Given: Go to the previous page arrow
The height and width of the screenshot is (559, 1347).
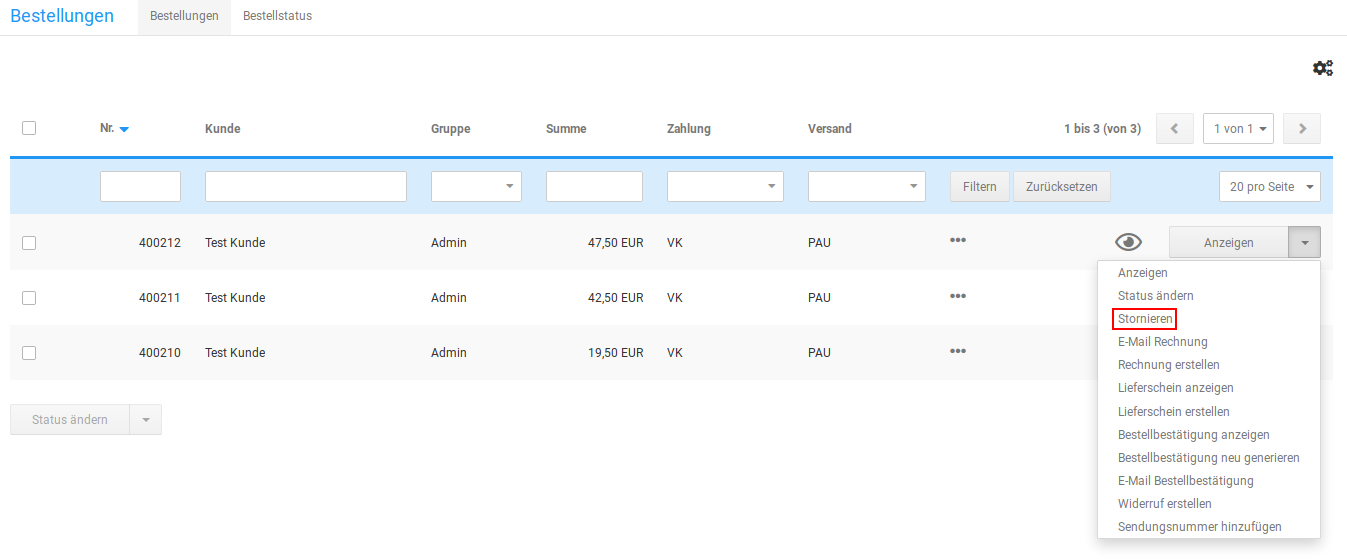Looking at the screenshot, I should (1174, 129).
